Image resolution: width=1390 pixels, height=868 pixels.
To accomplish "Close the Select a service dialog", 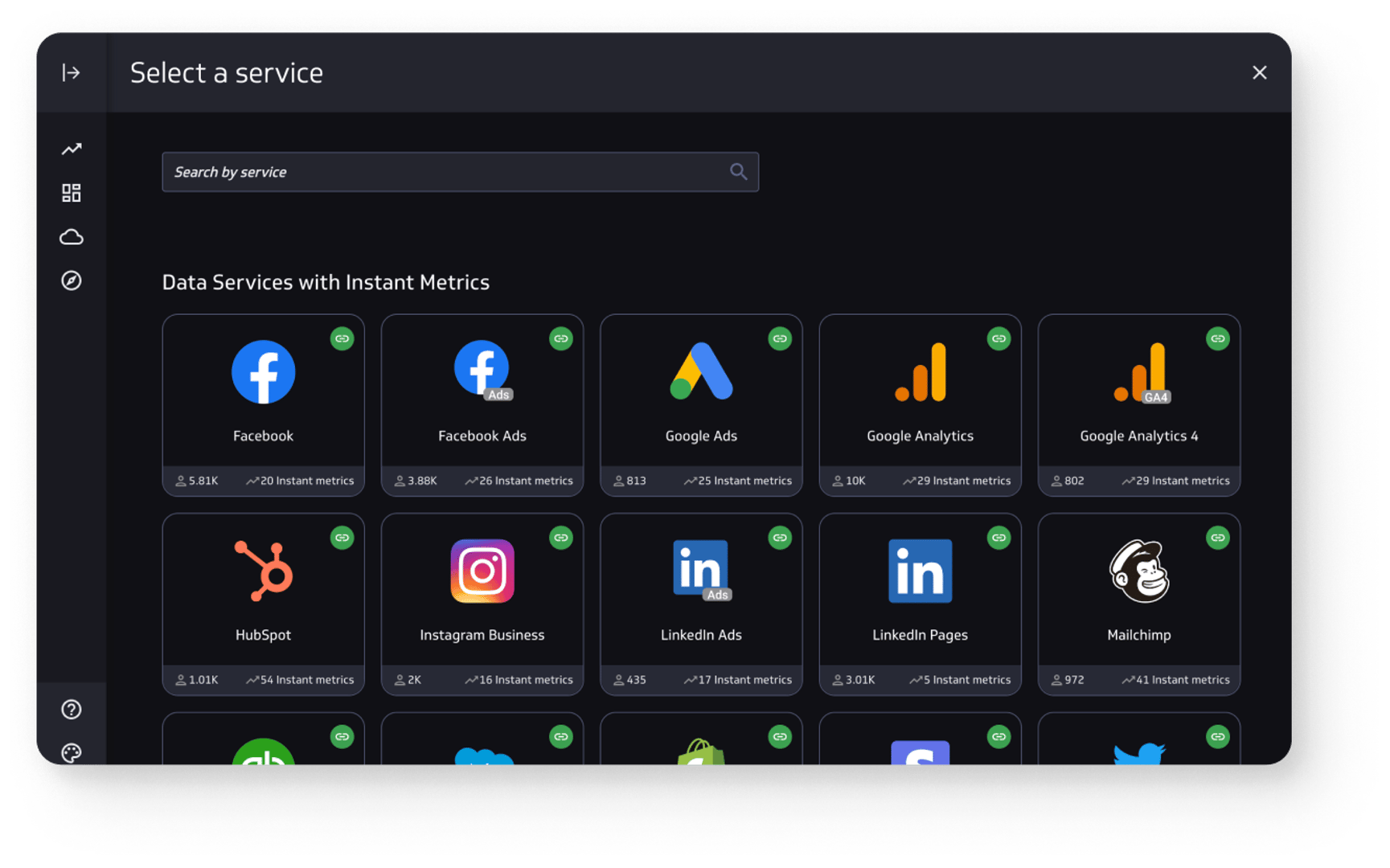I will pyautogui.click(x=1259, y=73).
